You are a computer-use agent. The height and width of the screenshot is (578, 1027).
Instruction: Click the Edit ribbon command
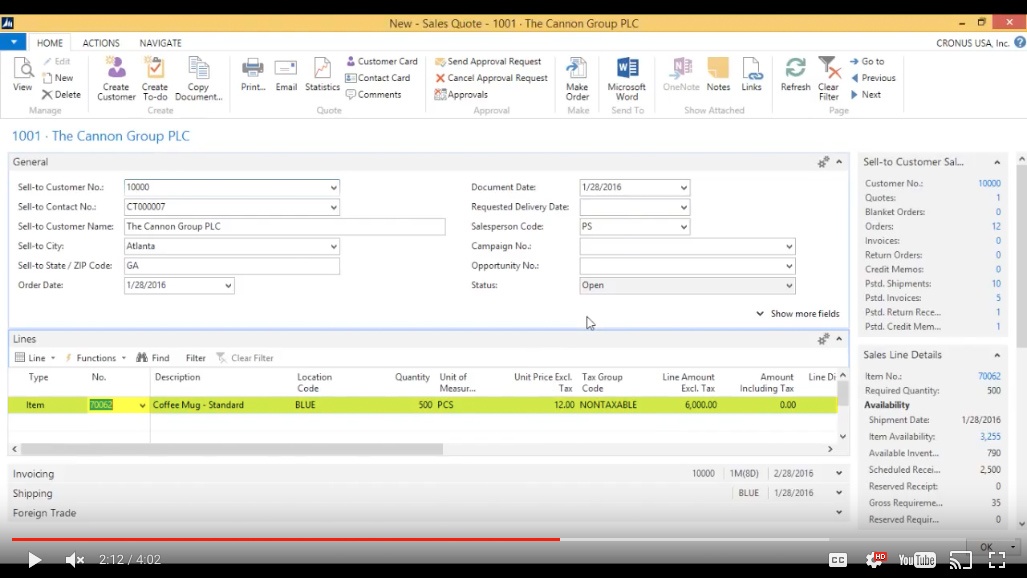coord(57,61)
